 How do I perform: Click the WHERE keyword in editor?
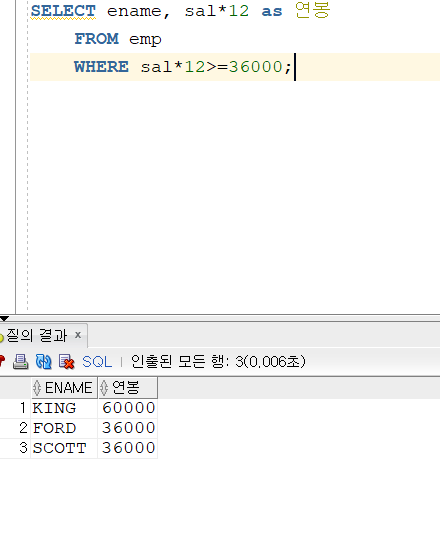[101, 67]
